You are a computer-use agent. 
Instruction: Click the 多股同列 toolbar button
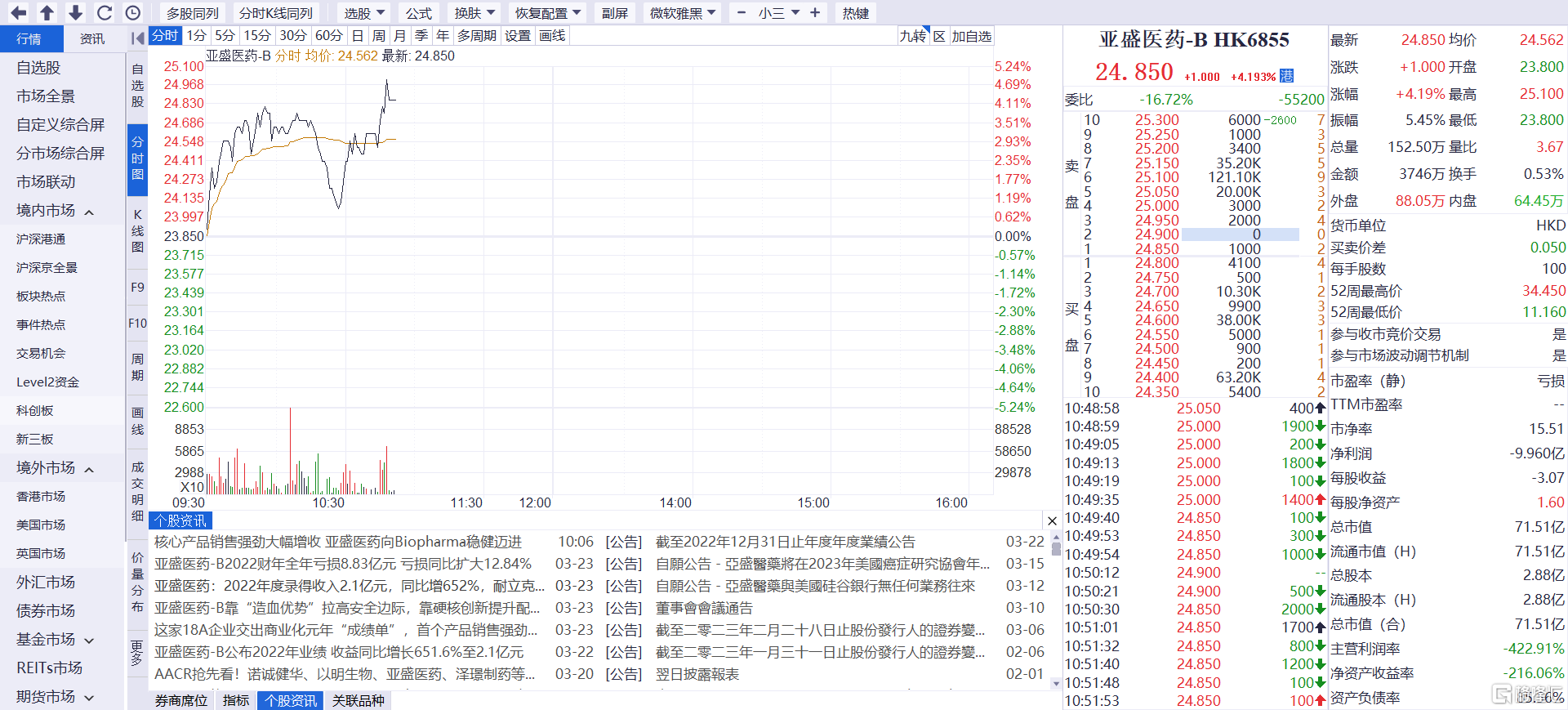point(193,13)
